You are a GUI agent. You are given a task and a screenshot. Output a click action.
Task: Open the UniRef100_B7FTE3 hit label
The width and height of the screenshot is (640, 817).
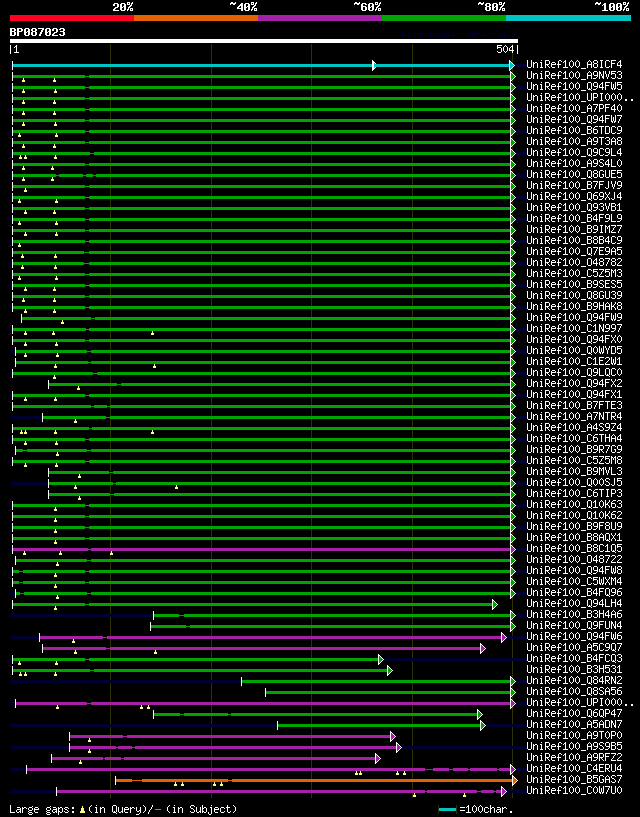[x=574, y=405]
